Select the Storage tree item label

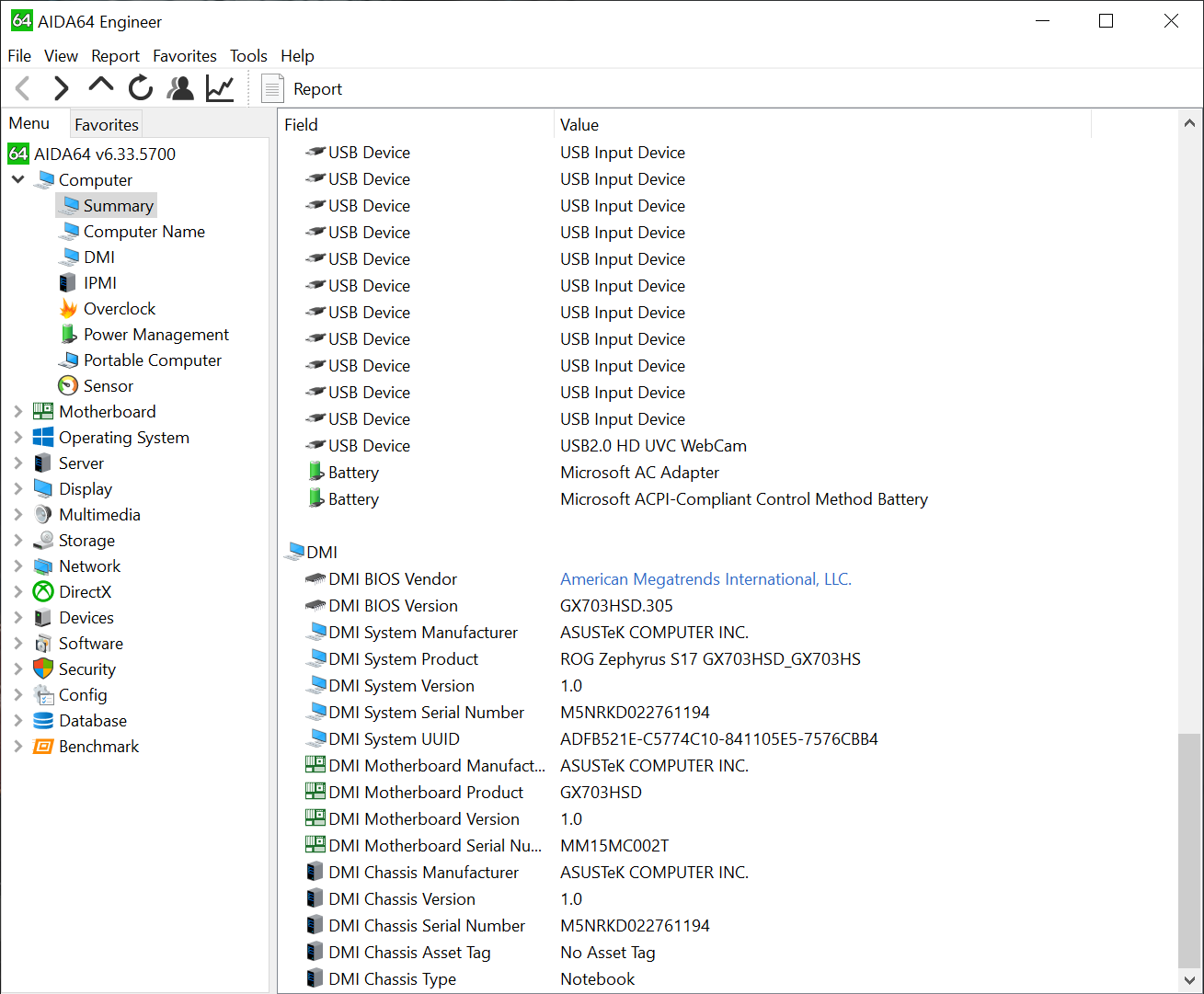click(86, 541)
